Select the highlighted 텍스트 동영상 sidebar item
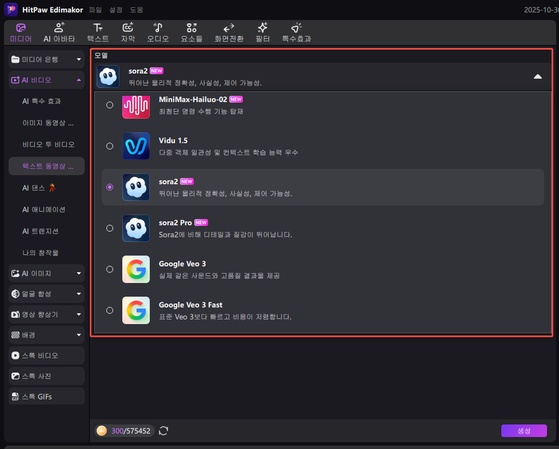 click(x=46, y=166)
